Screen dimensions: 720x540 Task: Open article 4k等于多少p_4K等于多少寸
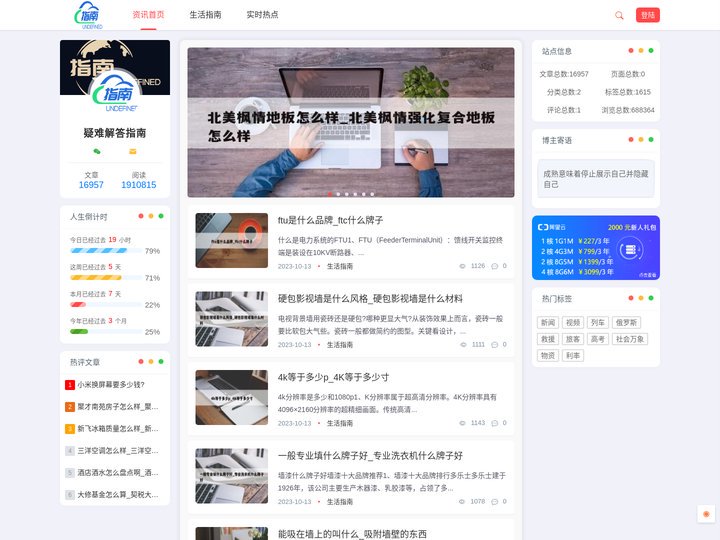tap(333, 377)
